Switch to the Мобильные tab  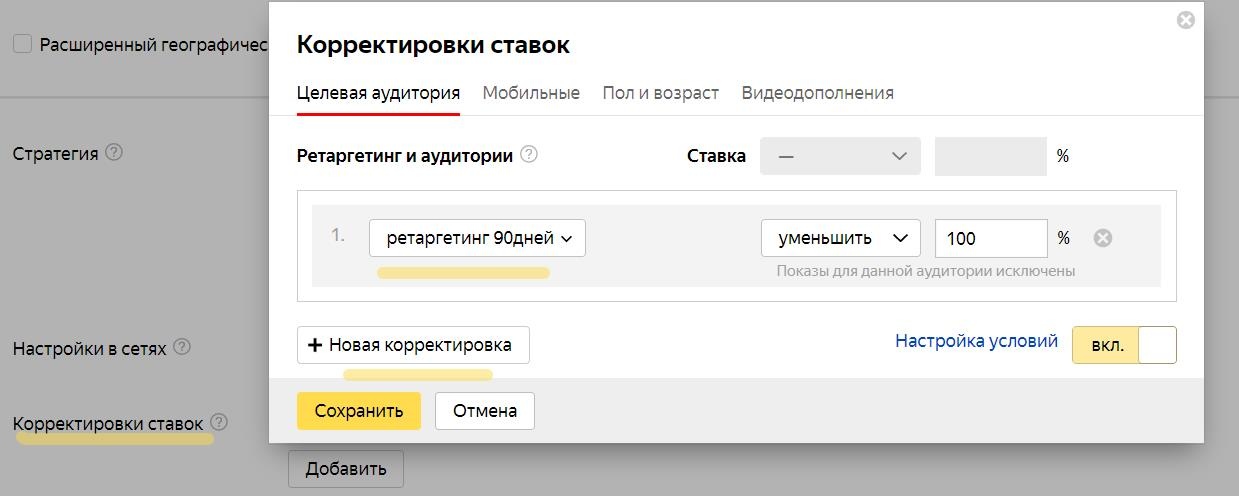[x=531, y=93]
